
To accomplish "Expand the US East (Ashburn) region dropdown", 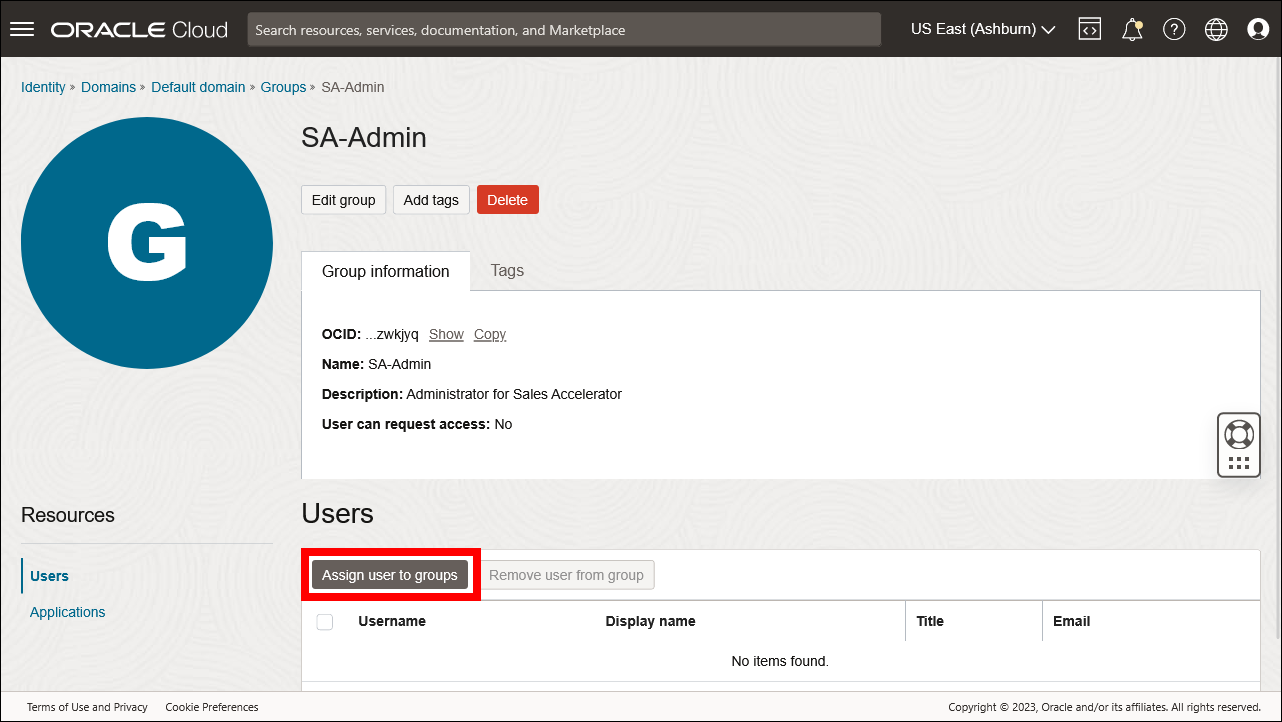I will pyautogui.click(x=982, y=29).
